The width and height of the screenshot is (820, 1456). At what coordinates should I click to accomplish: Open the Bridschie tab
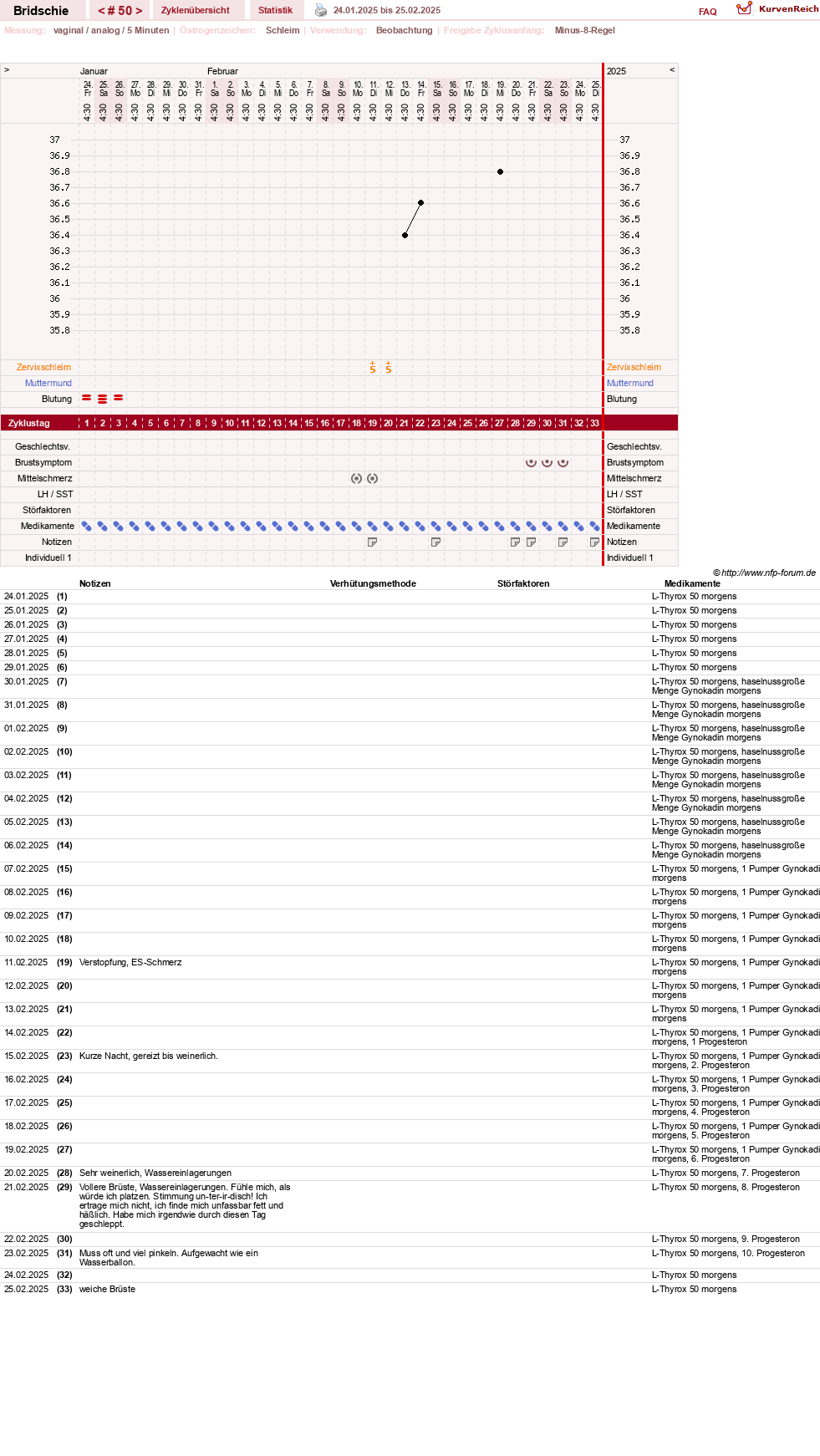(41, 11)
